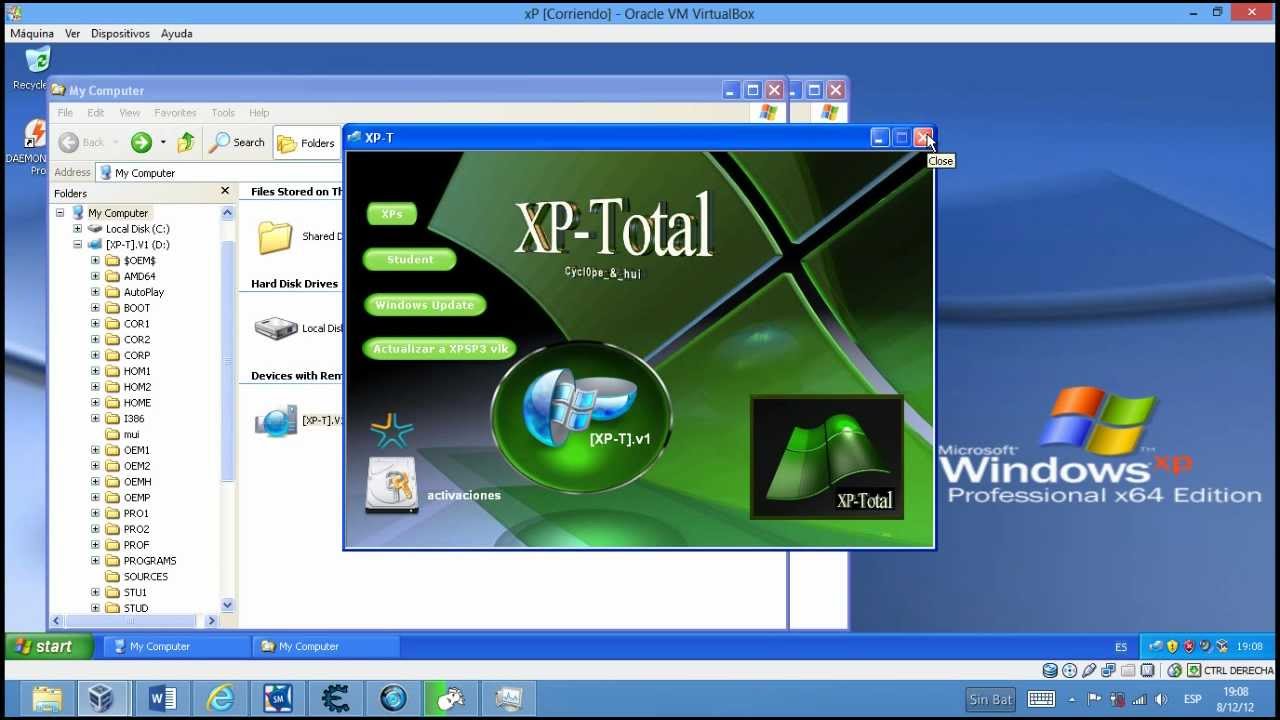This screenshot has height=720, width=1280.
Task: Open Internet Explorer from host taskbar
Action: tap(220, 698)
